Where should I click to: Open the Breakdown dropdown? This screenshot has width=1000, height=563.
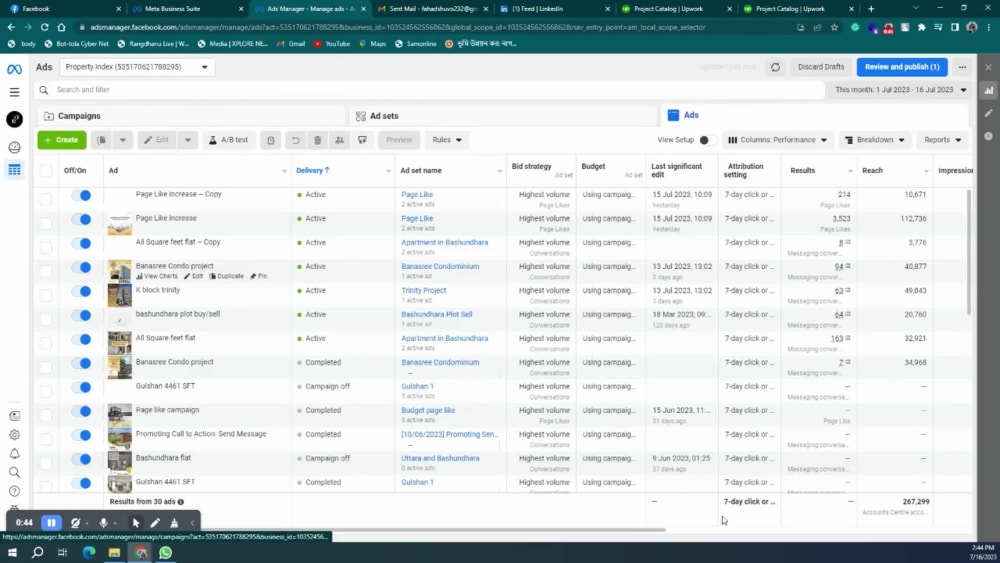click(874, 140)
